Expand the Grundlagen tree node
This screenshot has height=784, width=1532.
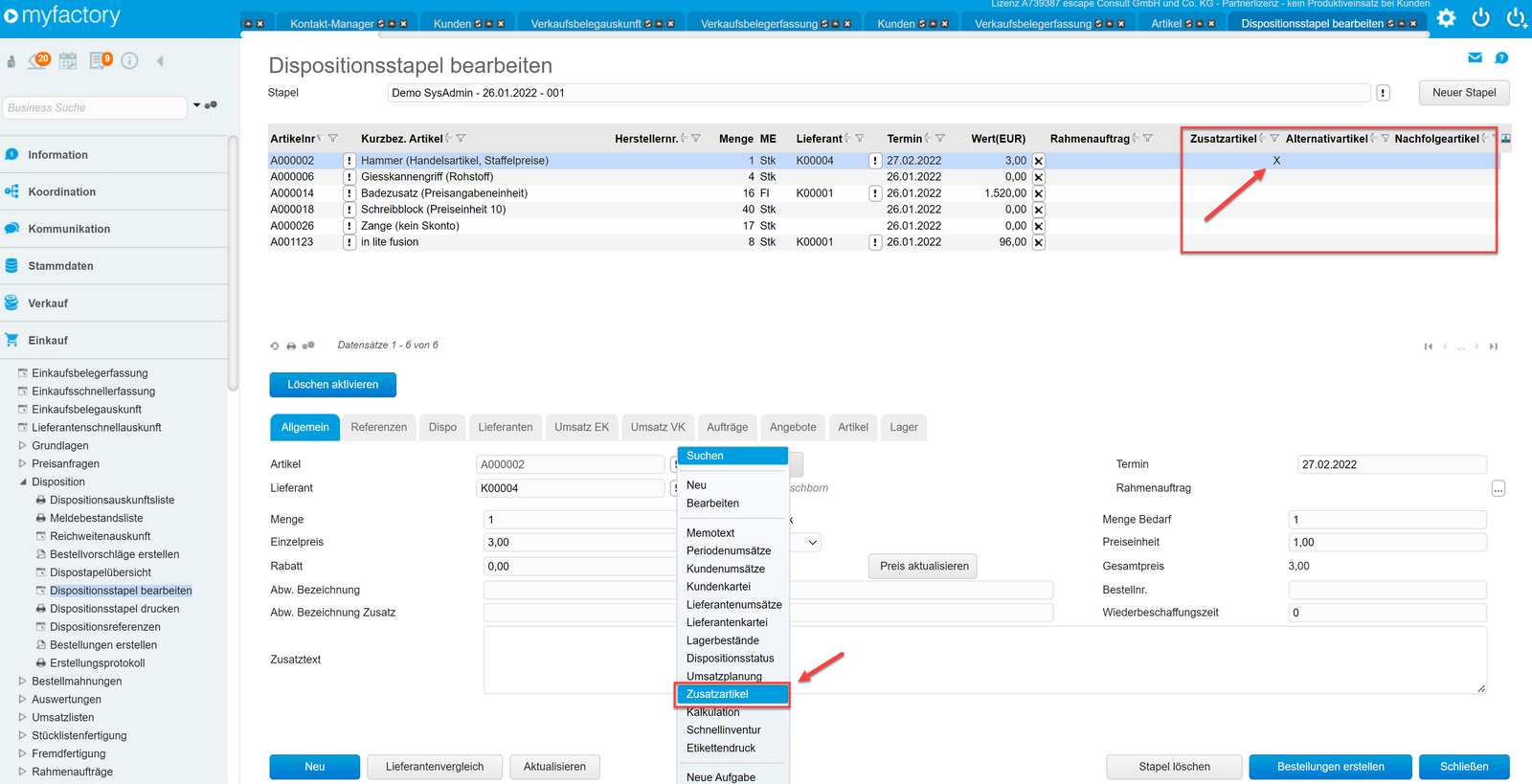(23, 446)
